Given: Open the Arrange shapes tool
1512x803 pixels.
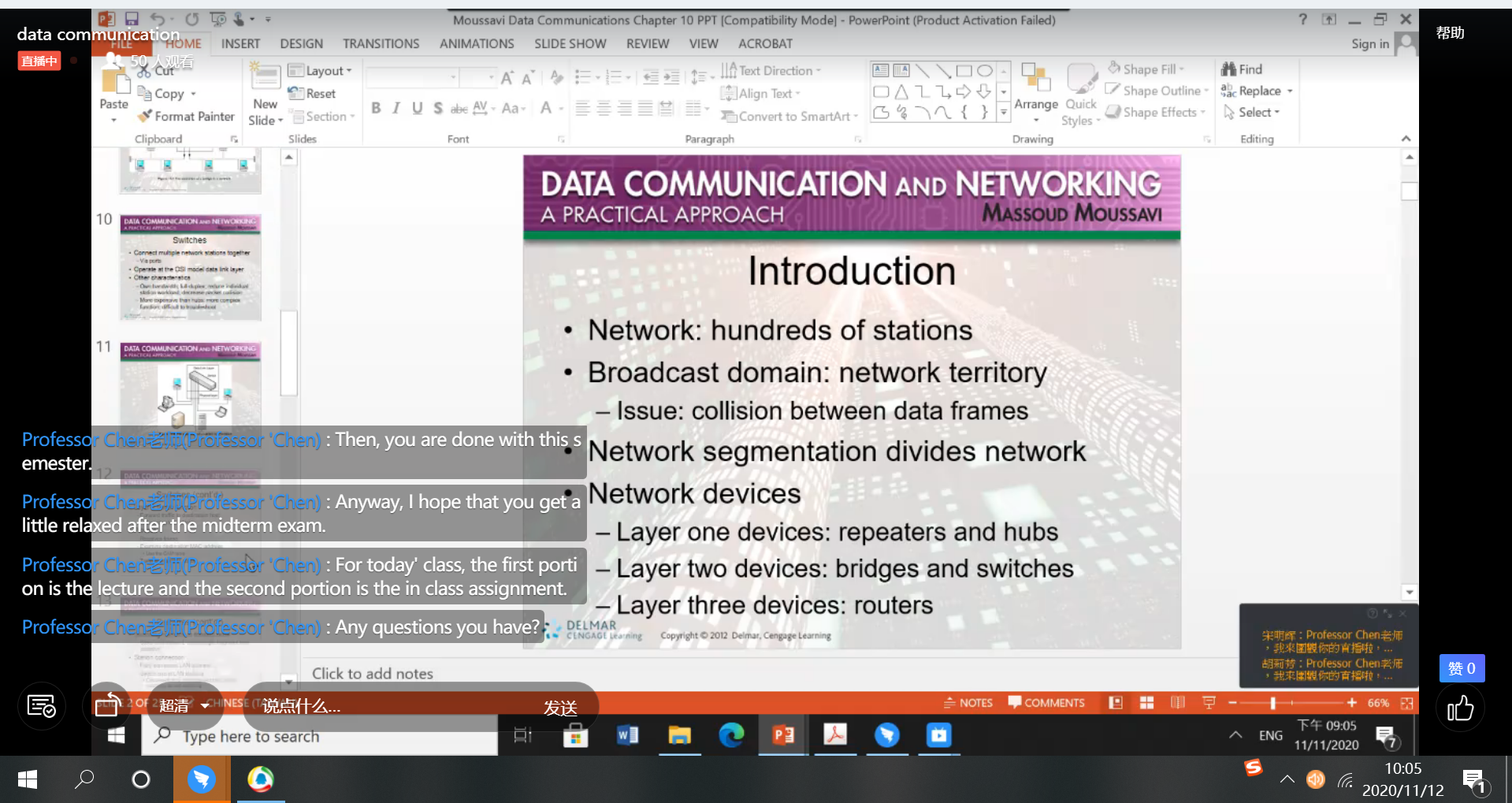Looking at the screenshot, I should (1035, 89).
